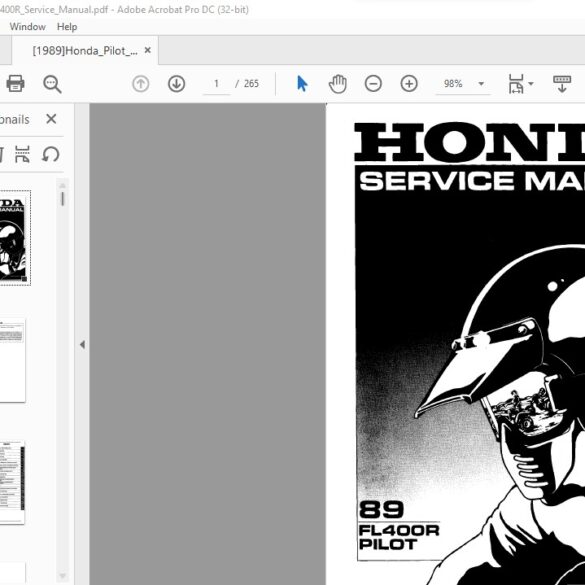The image size is (585, 585).
Task: Click the Print file icon
Action: click(15, 84)
